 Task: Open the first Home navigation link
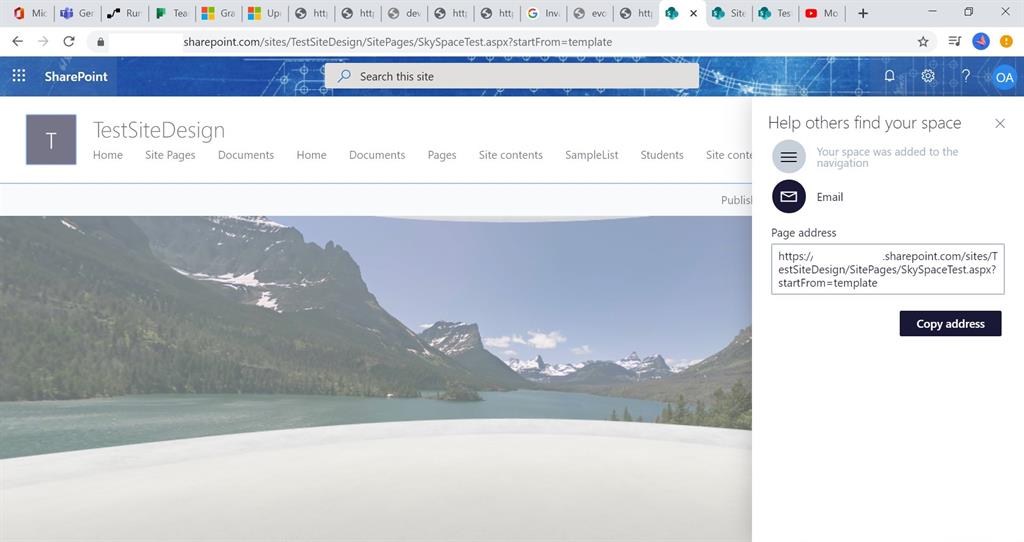(108, 155)
